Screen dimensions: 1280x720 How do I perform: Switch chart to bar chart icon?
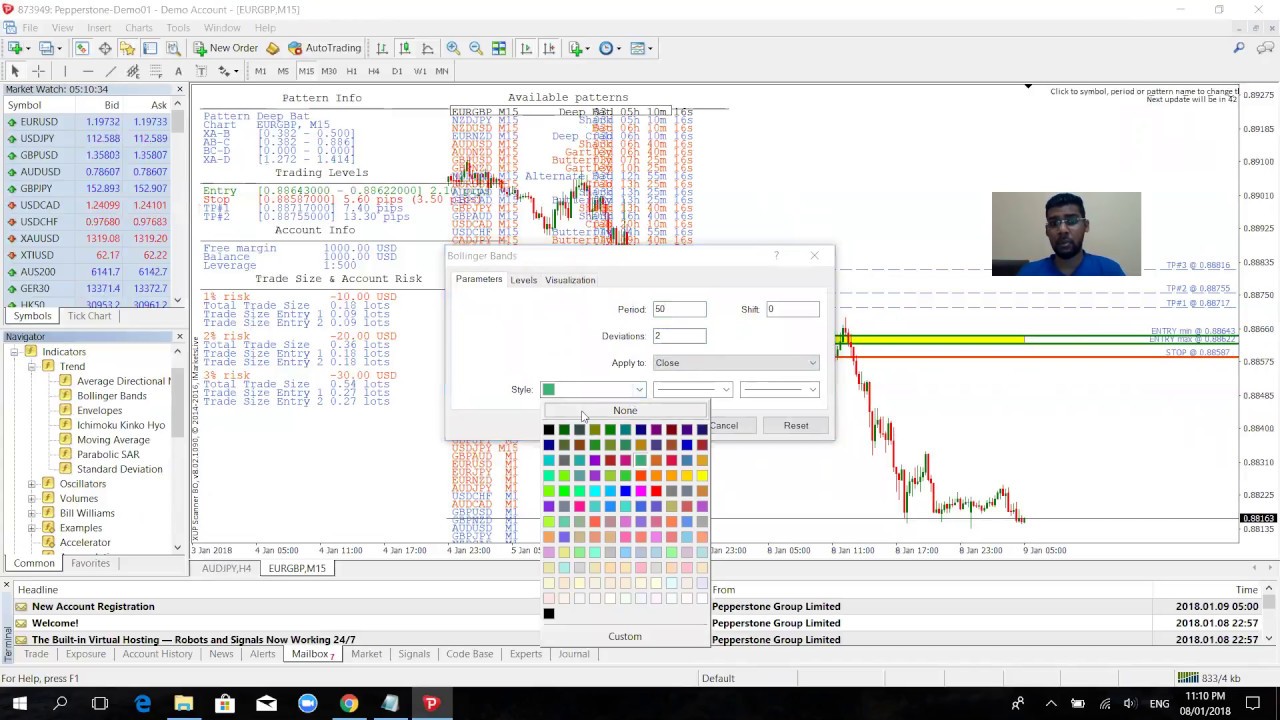pyautogui.click(x=381, y=48)
